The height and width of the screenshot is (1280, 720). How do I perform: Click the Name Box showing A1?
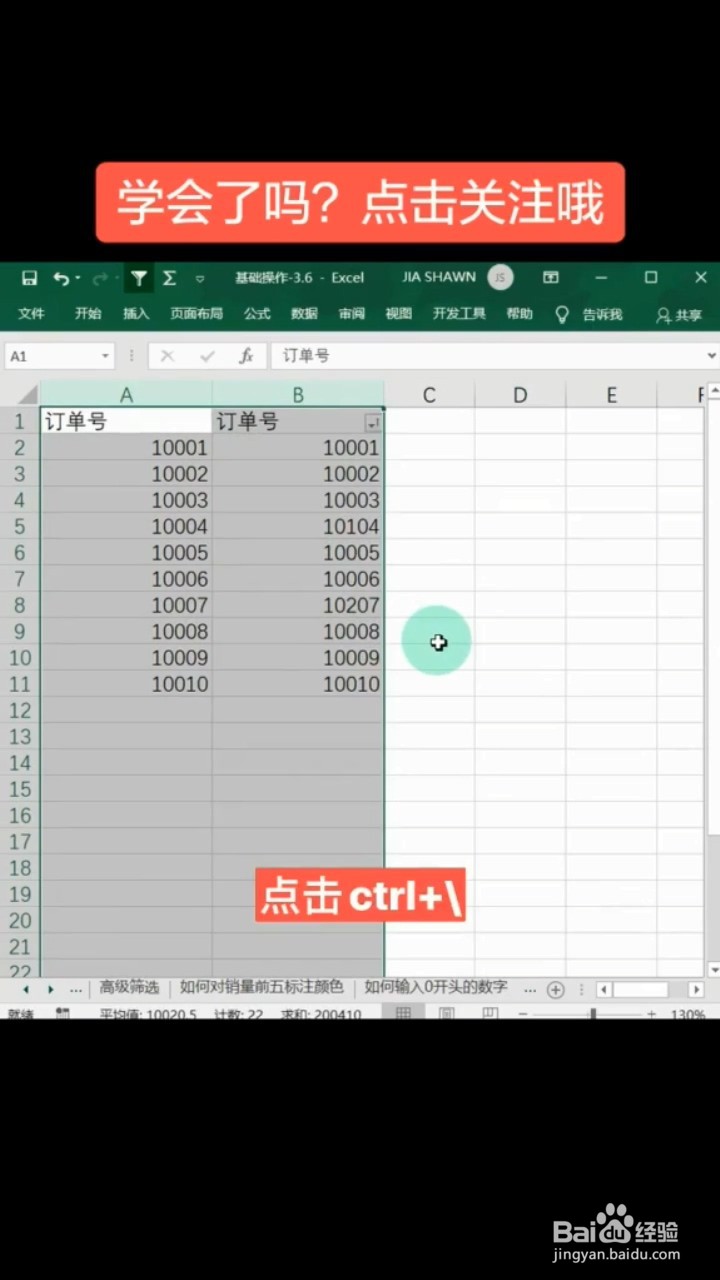point(50,356)
